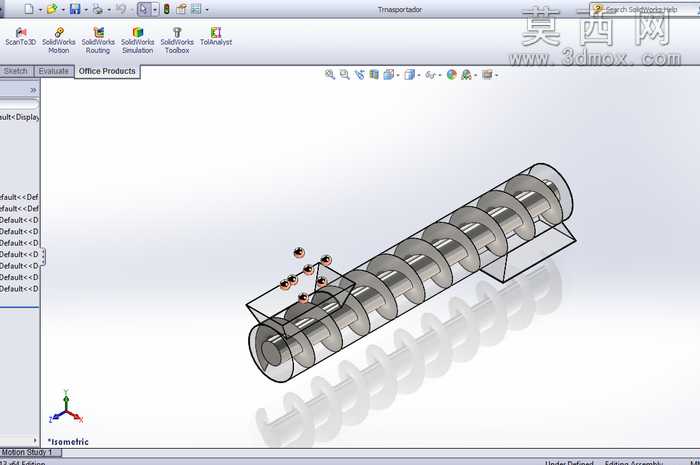Click Zoom to Area in the view toolbar

345,75
